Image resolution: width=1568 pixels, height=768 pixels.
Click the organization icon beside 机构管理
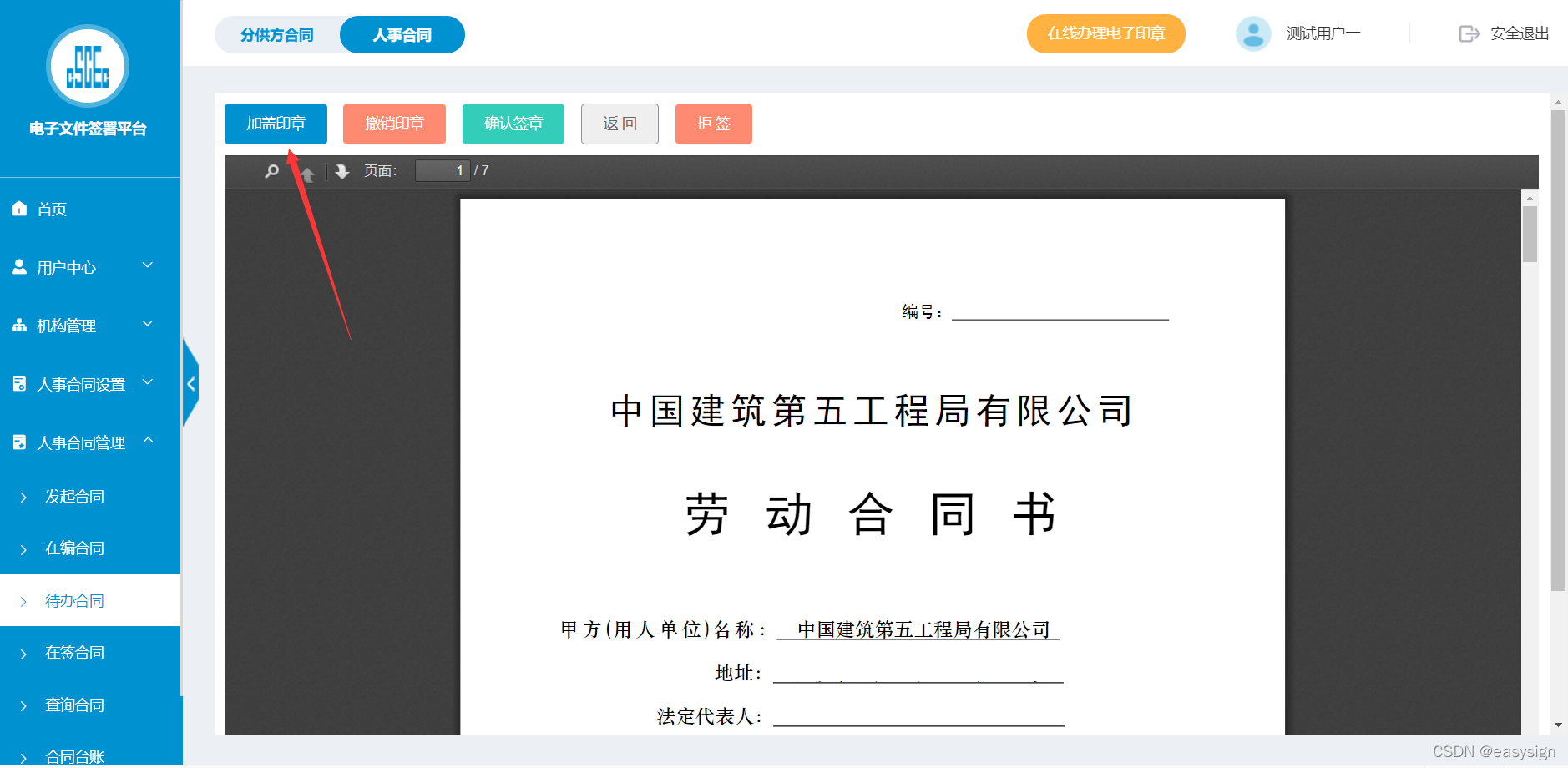point(19,326)
